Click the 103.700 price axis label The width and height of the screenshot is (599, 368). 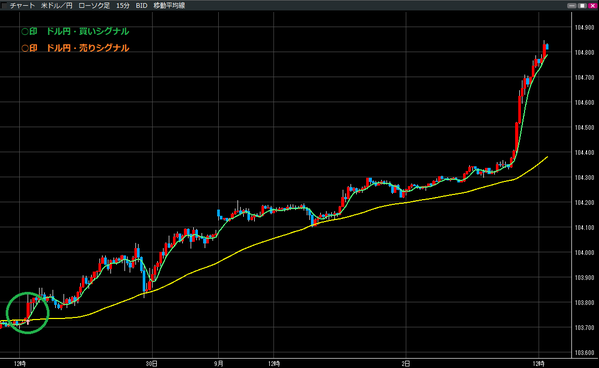click(x=584, y=328)
